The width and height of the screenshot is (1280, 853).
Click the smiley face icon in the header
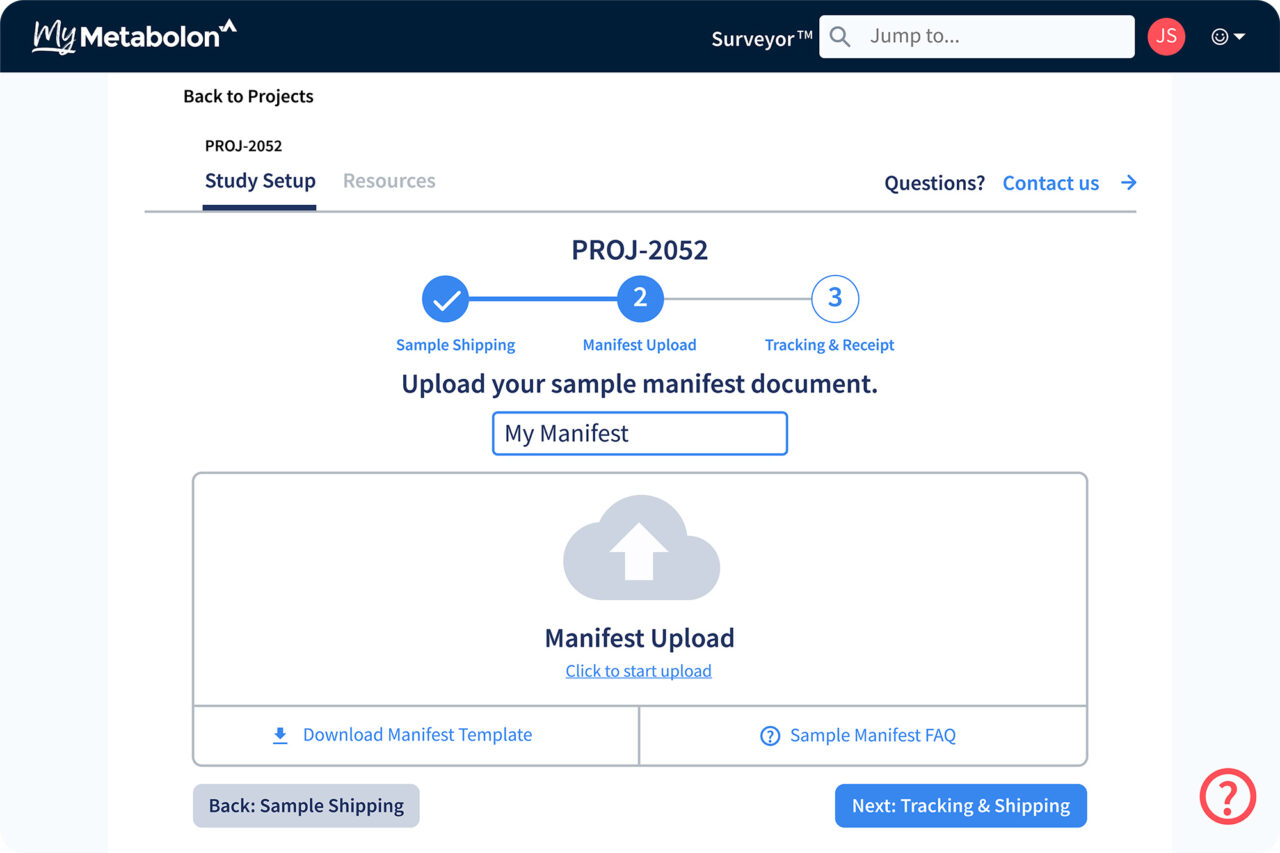[x=1219, y=36]
